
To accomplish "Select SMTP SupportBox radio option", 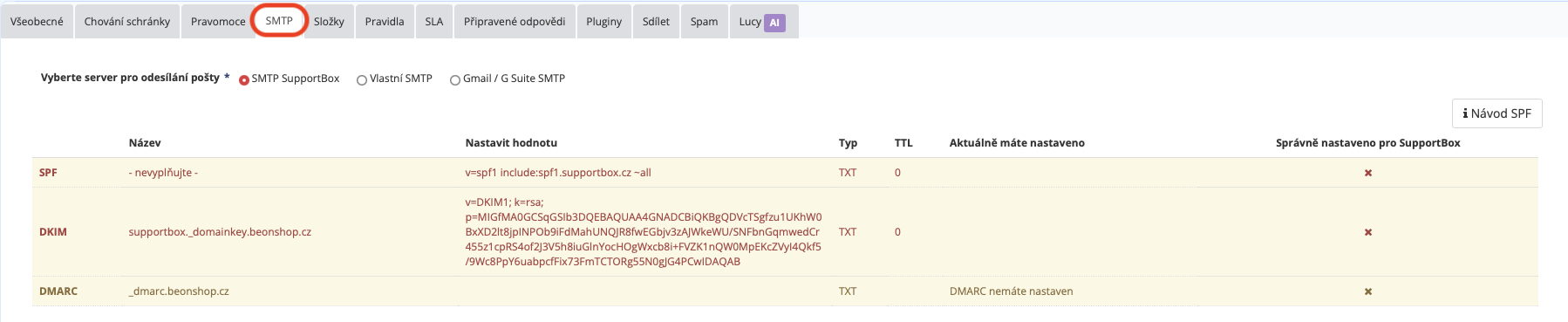I will (244, 79).
